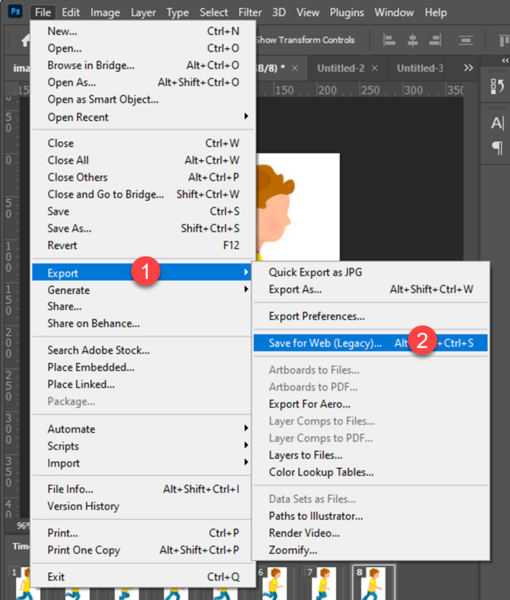Click the align left edges icon
The width and height of the screenshot is (510, 600).
pos(389,40)
